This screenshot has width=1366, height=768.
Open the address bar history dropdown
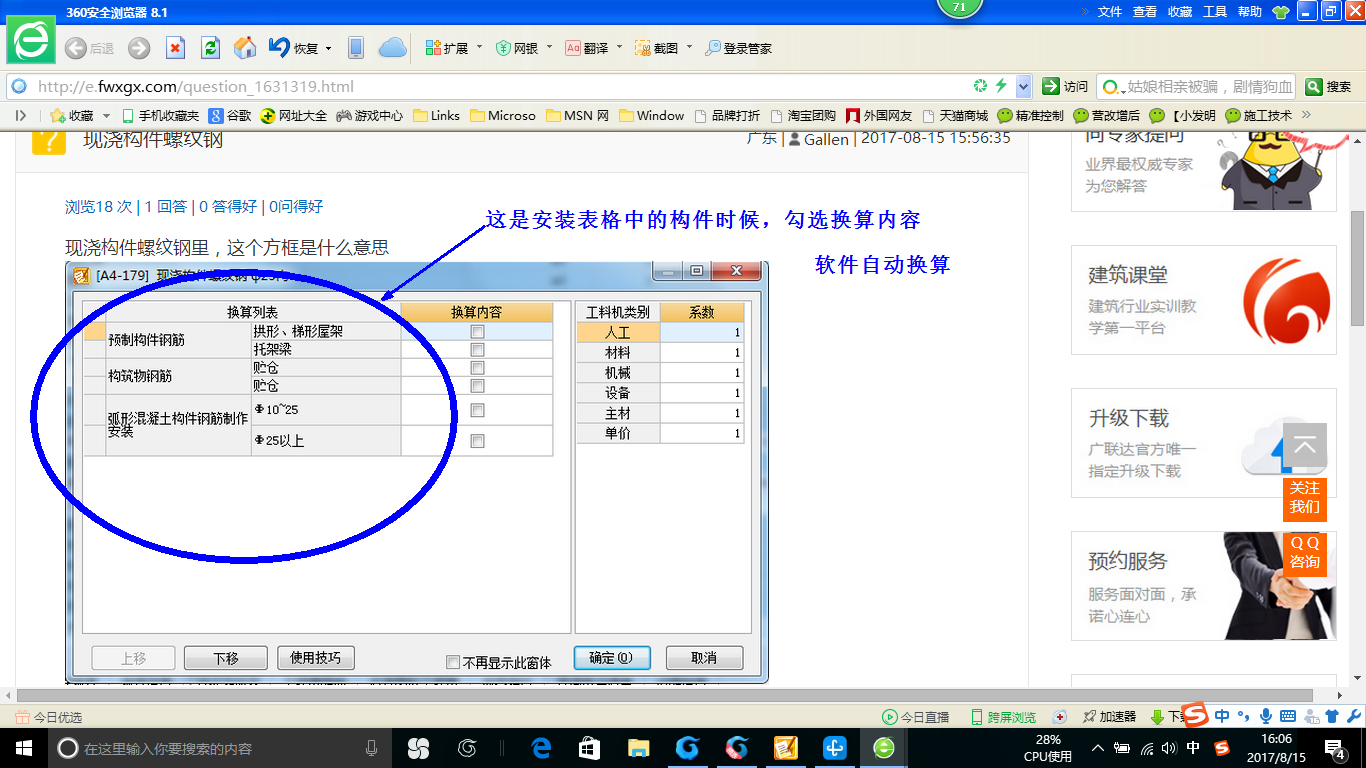1023,86
